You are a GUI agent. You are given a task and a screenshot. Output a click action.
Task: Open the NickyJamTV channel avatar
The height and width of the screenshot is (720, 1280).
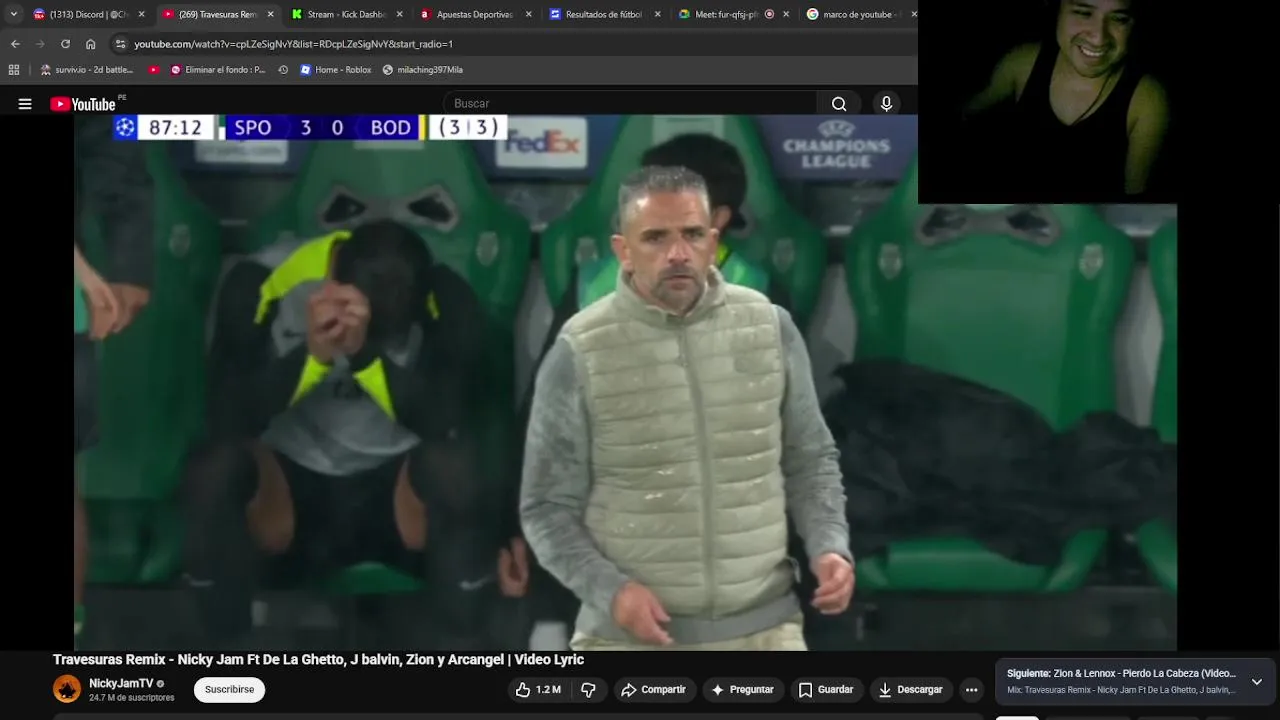67,689
